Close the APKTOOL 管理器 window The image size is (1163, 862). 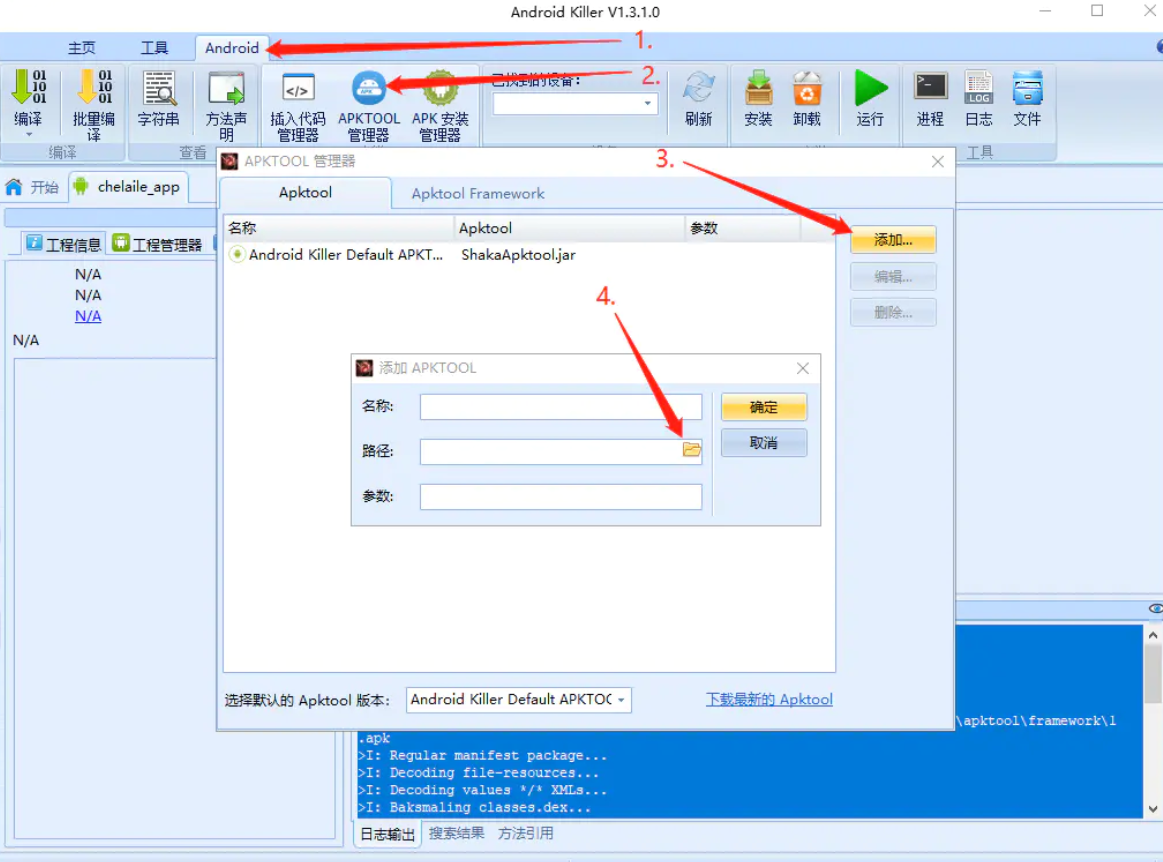(938, 161)
